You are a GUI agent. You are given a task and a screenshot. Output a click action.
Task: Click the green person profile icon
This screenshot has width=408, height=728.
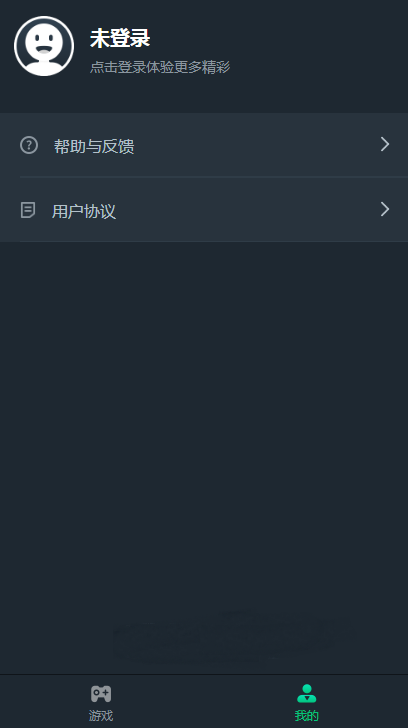(306, 694)
